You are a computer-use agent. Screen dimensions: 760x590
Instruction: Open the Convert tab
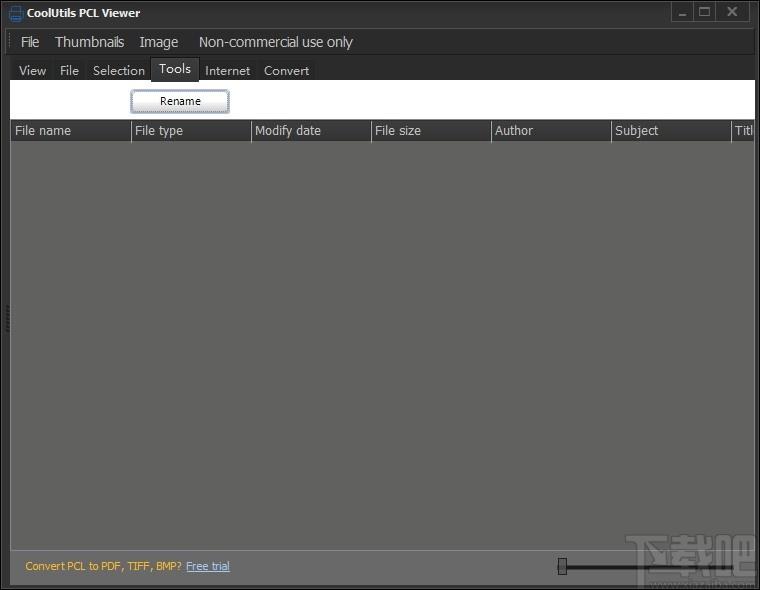[286, 70]
